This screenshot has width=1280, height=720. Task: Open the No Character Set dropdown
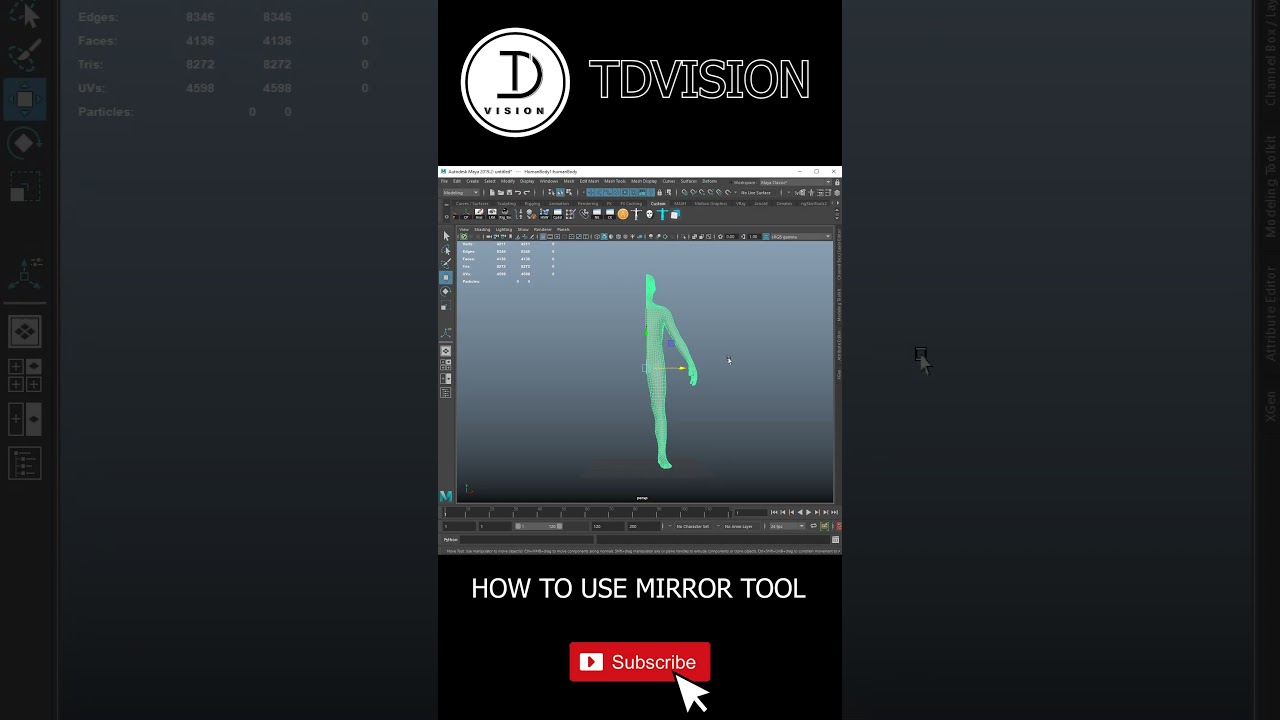(692, 526)
